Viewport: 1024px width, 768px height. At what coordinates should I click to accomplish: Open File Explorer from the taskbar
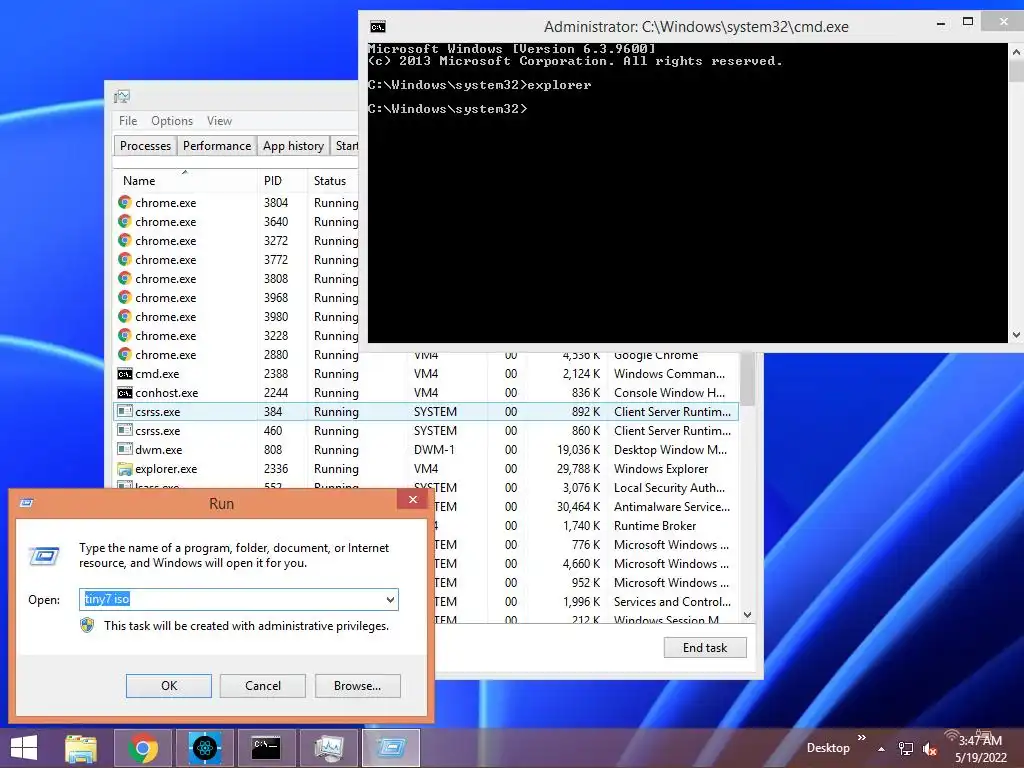(80, 748)
